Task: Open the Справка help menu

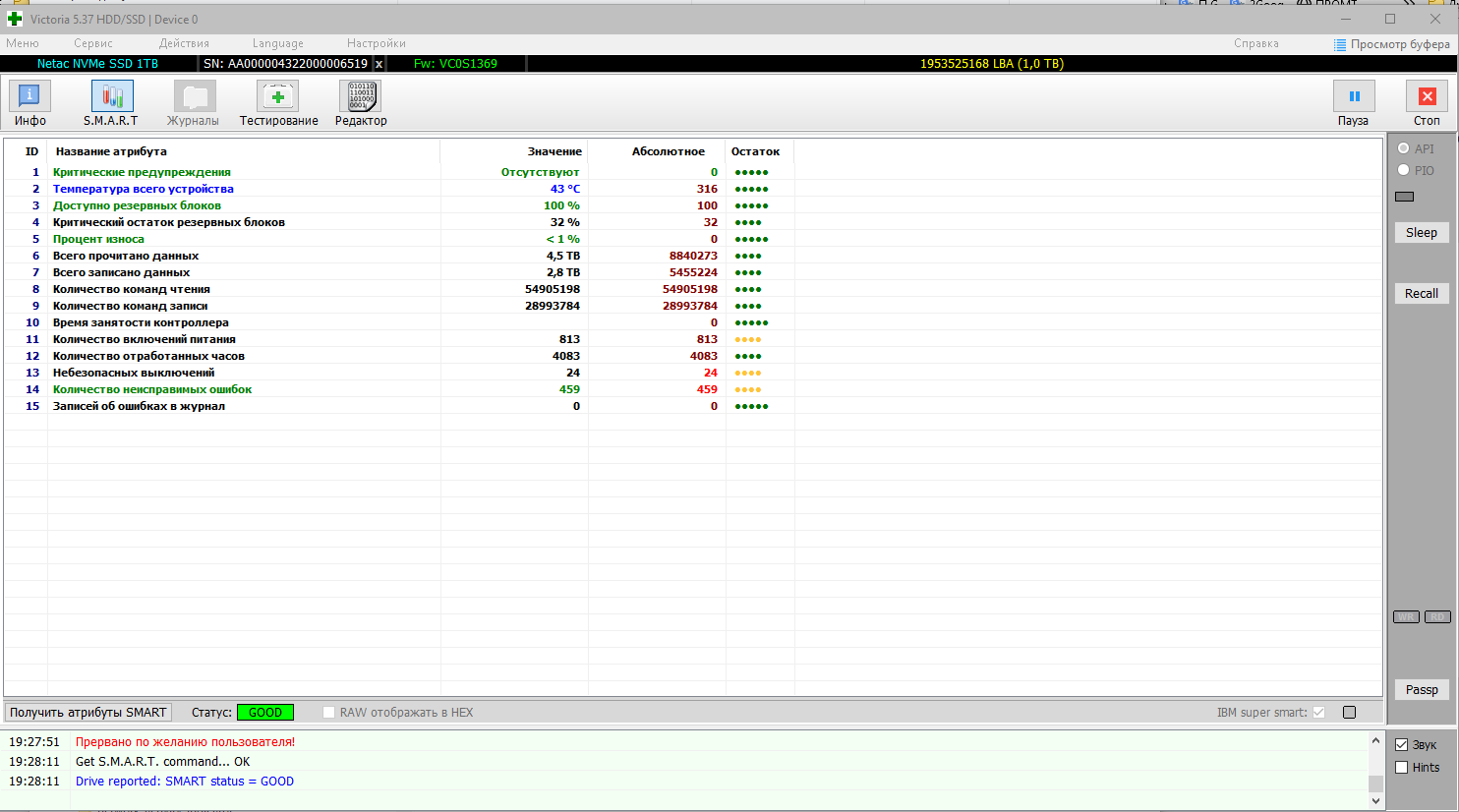Action: point(1256,43)
